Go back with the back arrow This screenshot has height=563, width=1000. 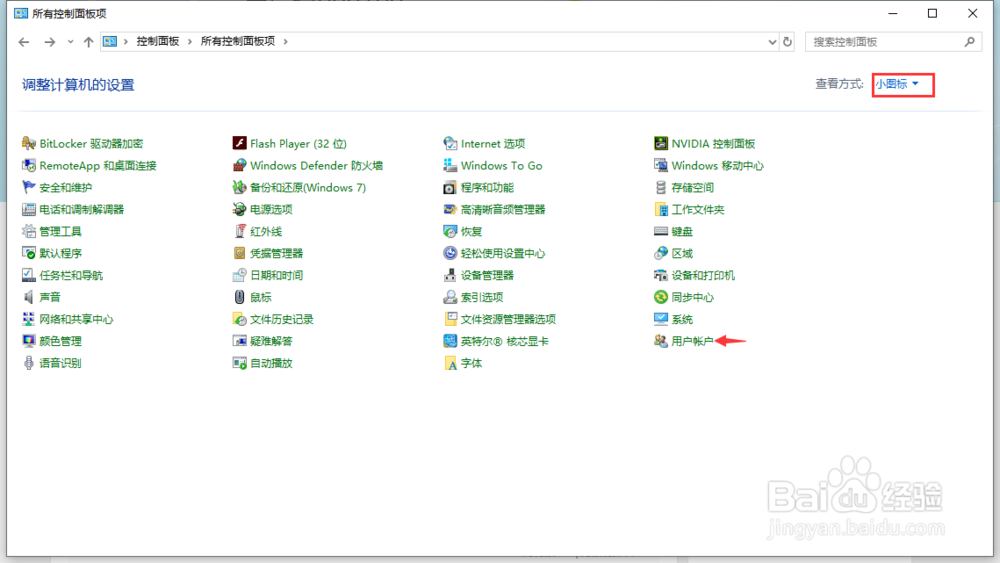tap(24, 41)
